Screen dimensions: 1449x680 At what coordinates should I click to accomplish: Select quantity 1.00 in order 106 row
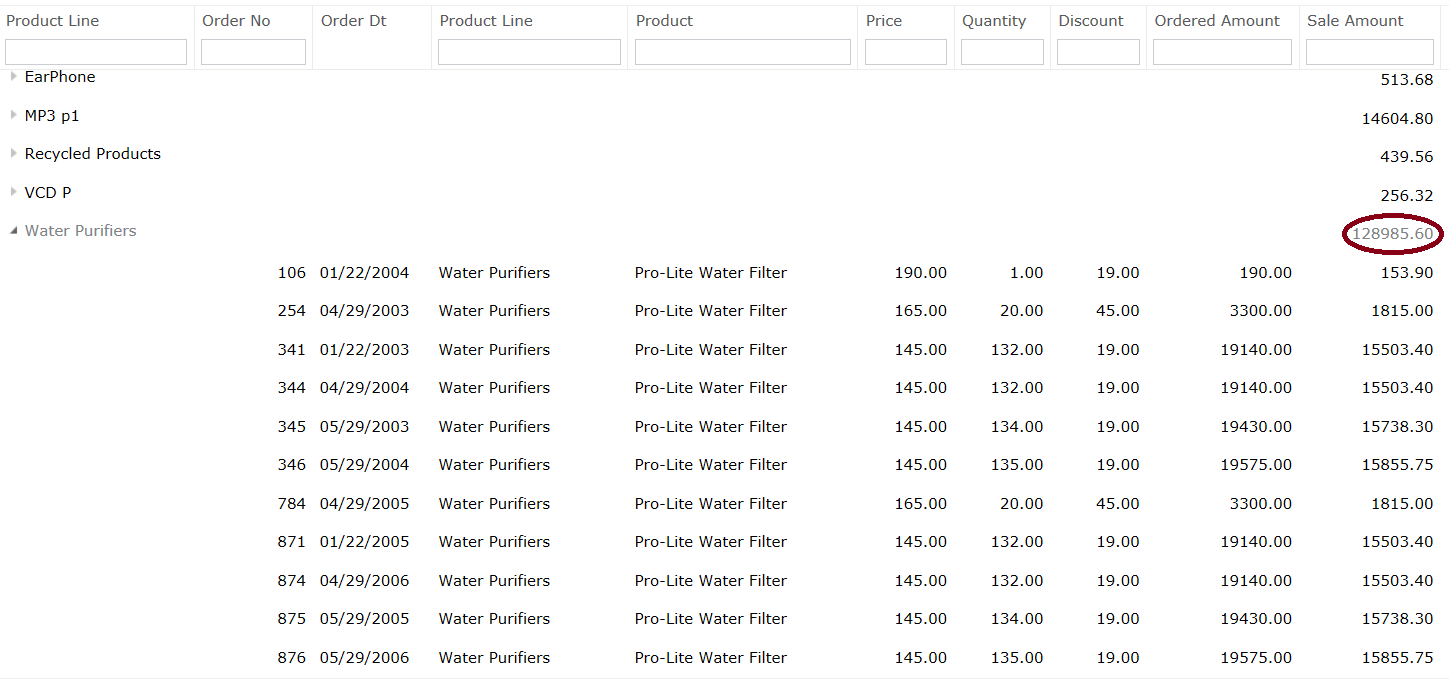(1027, 273)
